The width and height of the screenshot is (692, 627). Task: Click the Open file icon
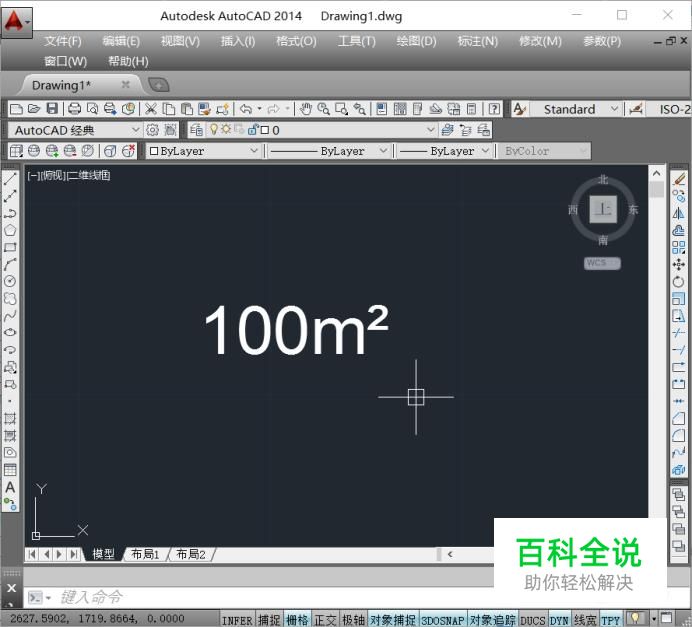(34, 109)
